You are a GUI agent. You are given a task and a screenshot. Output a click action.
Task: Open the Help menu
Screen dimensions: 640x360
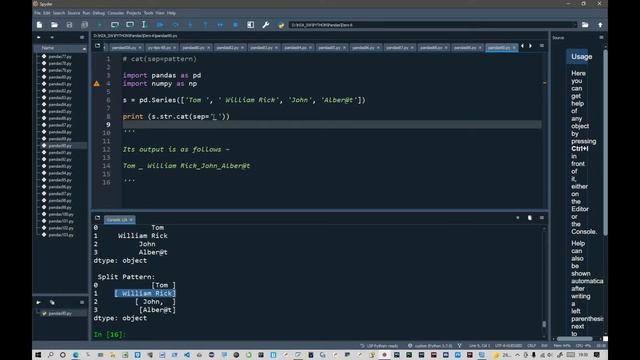coord(171,13)
